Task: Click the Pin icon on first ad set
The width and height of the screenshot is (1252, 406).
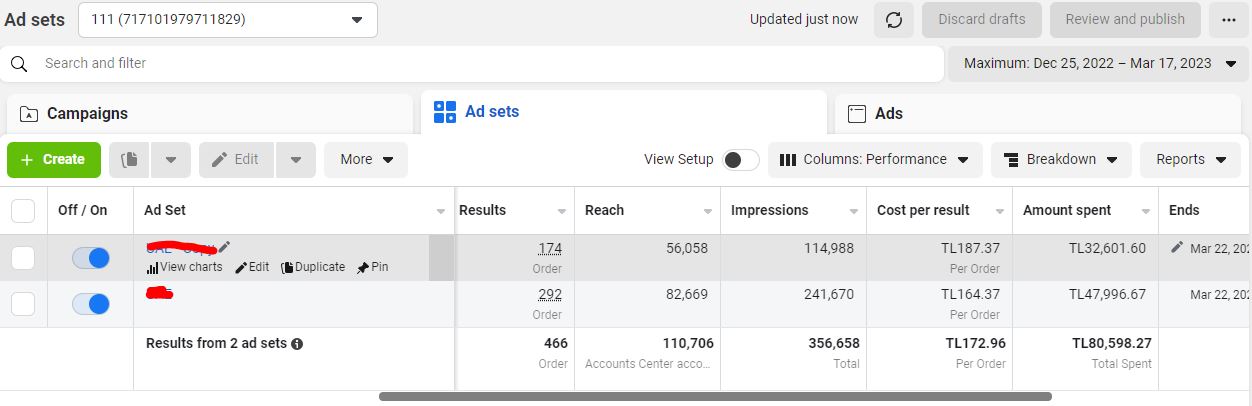Action: tap(363, 268)
